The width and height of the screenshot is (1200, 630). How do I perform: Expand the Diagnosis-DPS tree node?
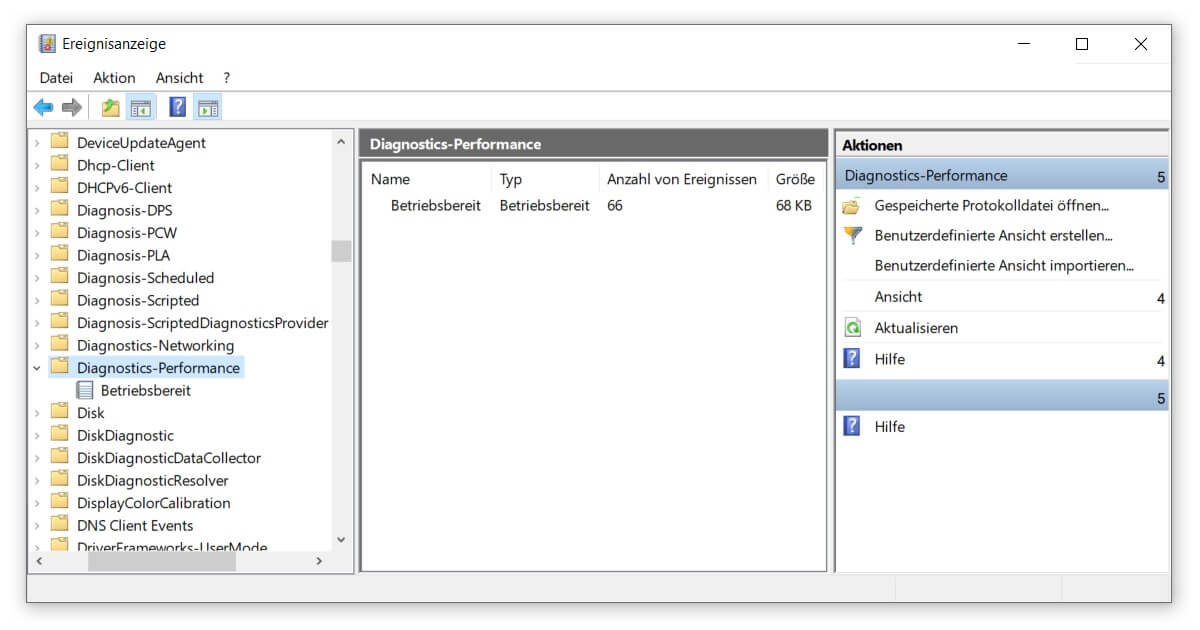pyautogui.click(x=37, y=211)
